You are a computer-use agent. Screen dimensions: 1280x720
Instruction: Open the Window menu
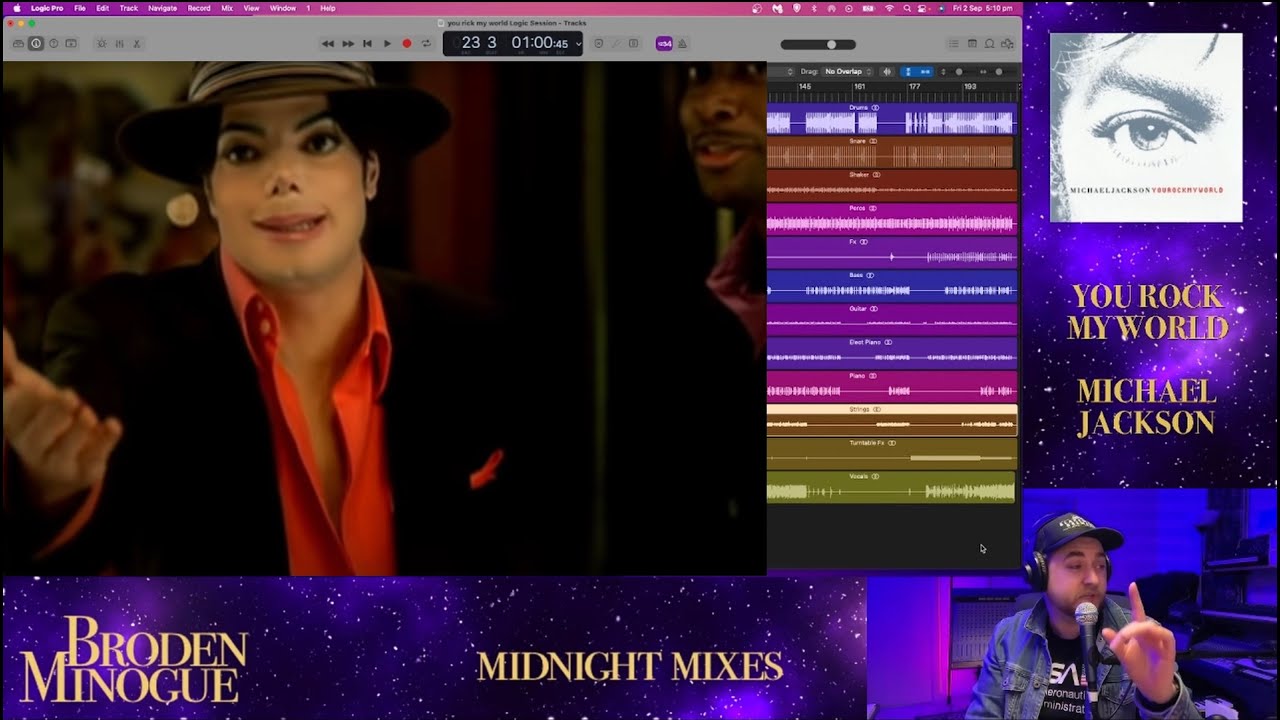pos(283,8)
